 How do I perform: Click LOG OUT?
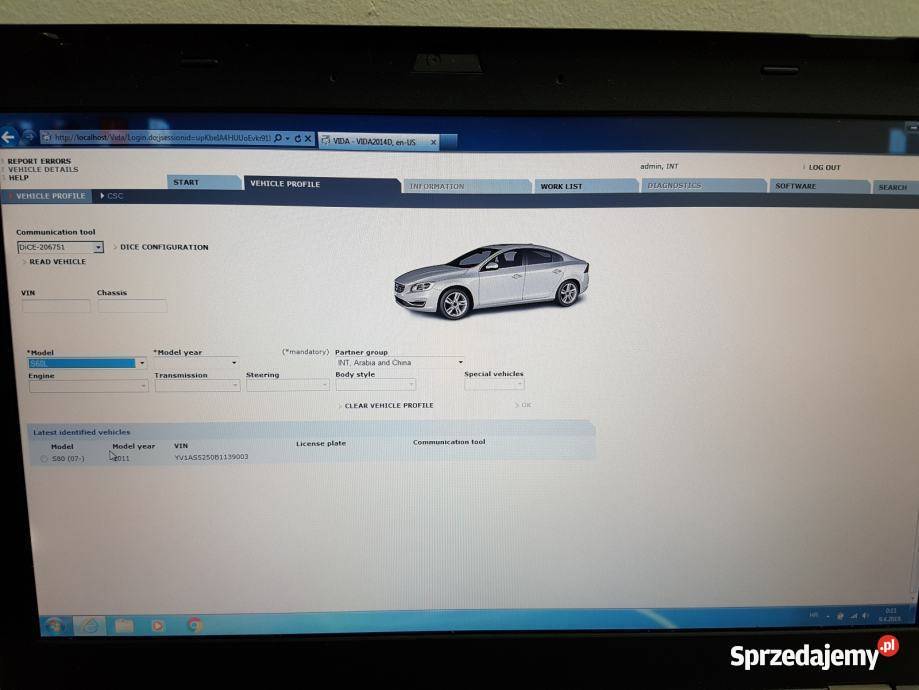click(x=824, y=168)
